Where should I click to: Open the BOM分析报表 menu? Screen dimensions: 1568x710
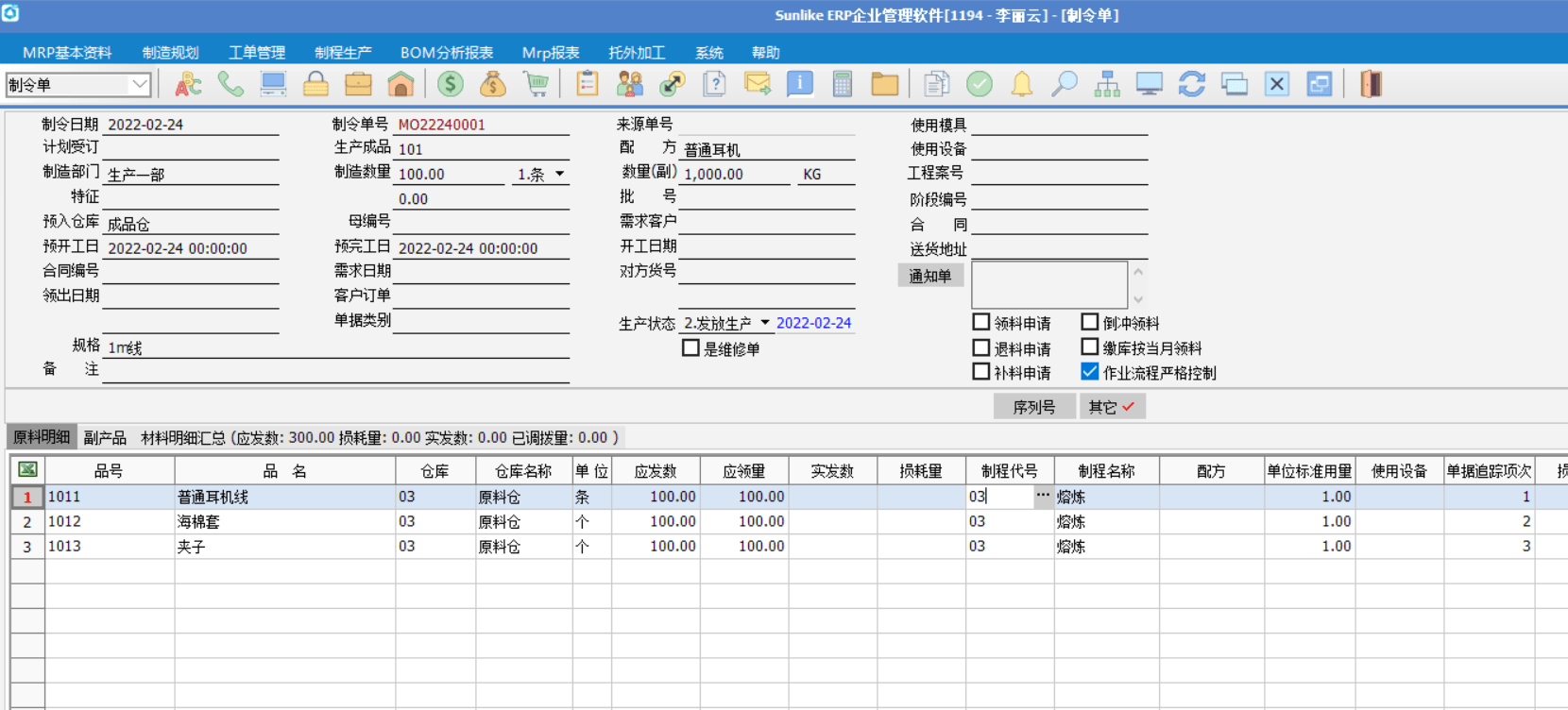(447, 53)
